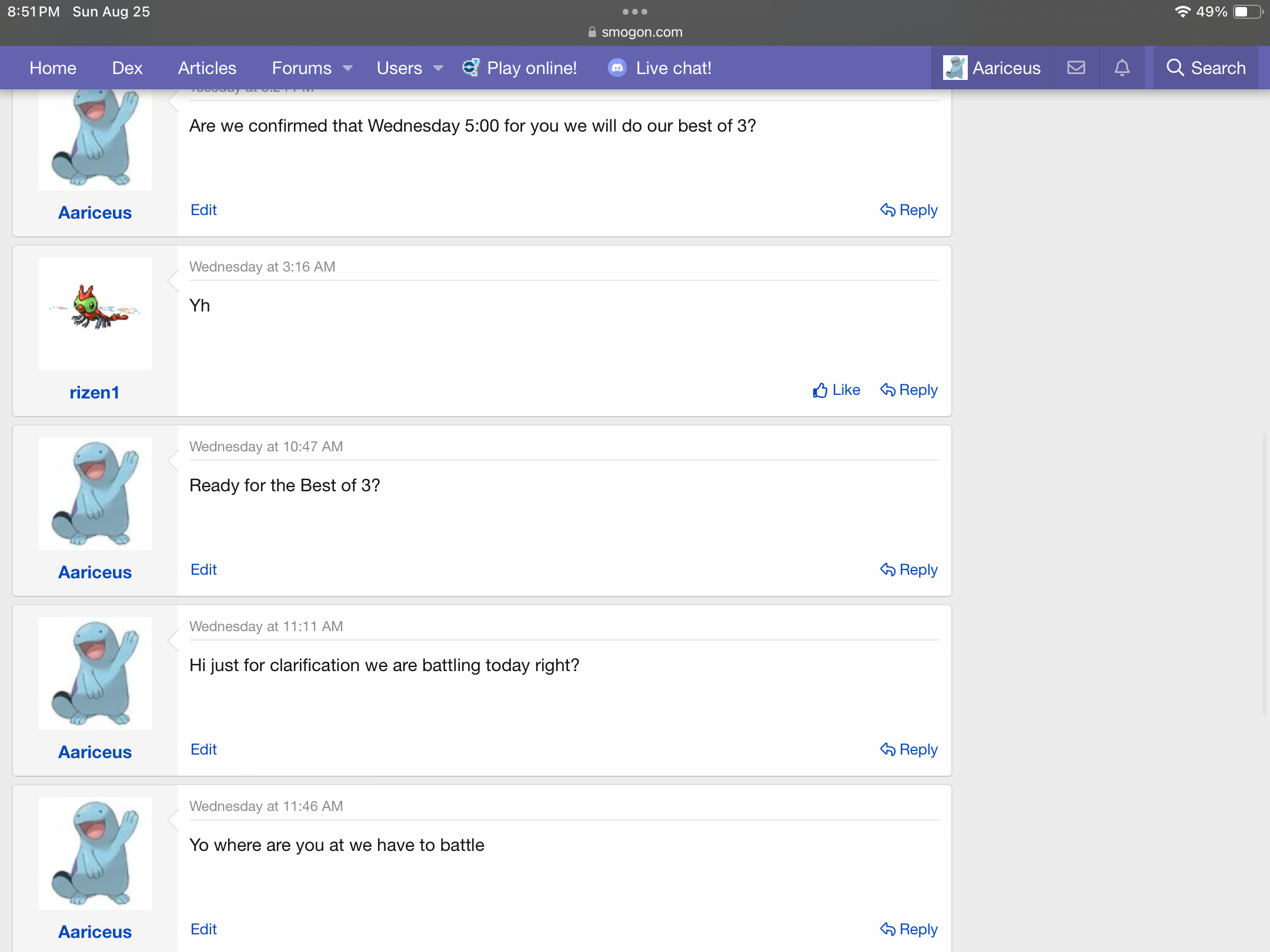Open the inbox envelope icon
Screen dimensions: 1270x952
point(1076,68)
